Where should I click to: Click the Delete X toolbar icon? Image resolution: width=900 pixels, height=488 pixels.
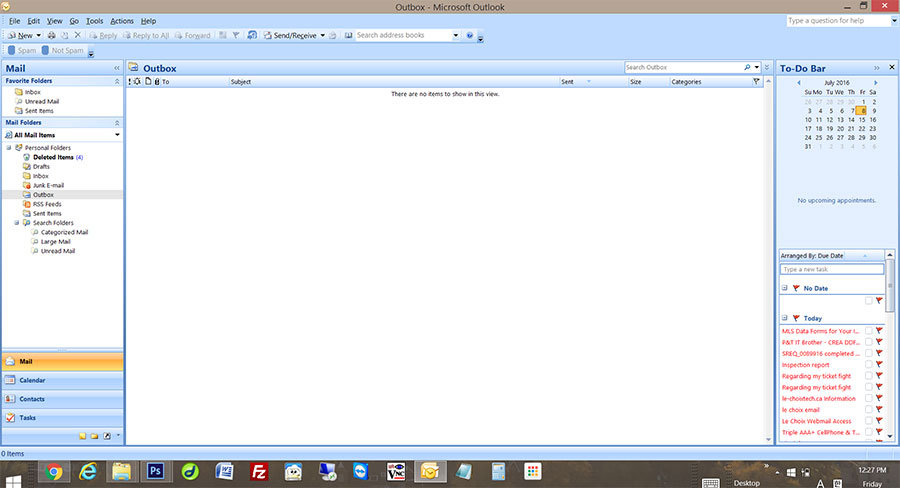pos(78,36)
